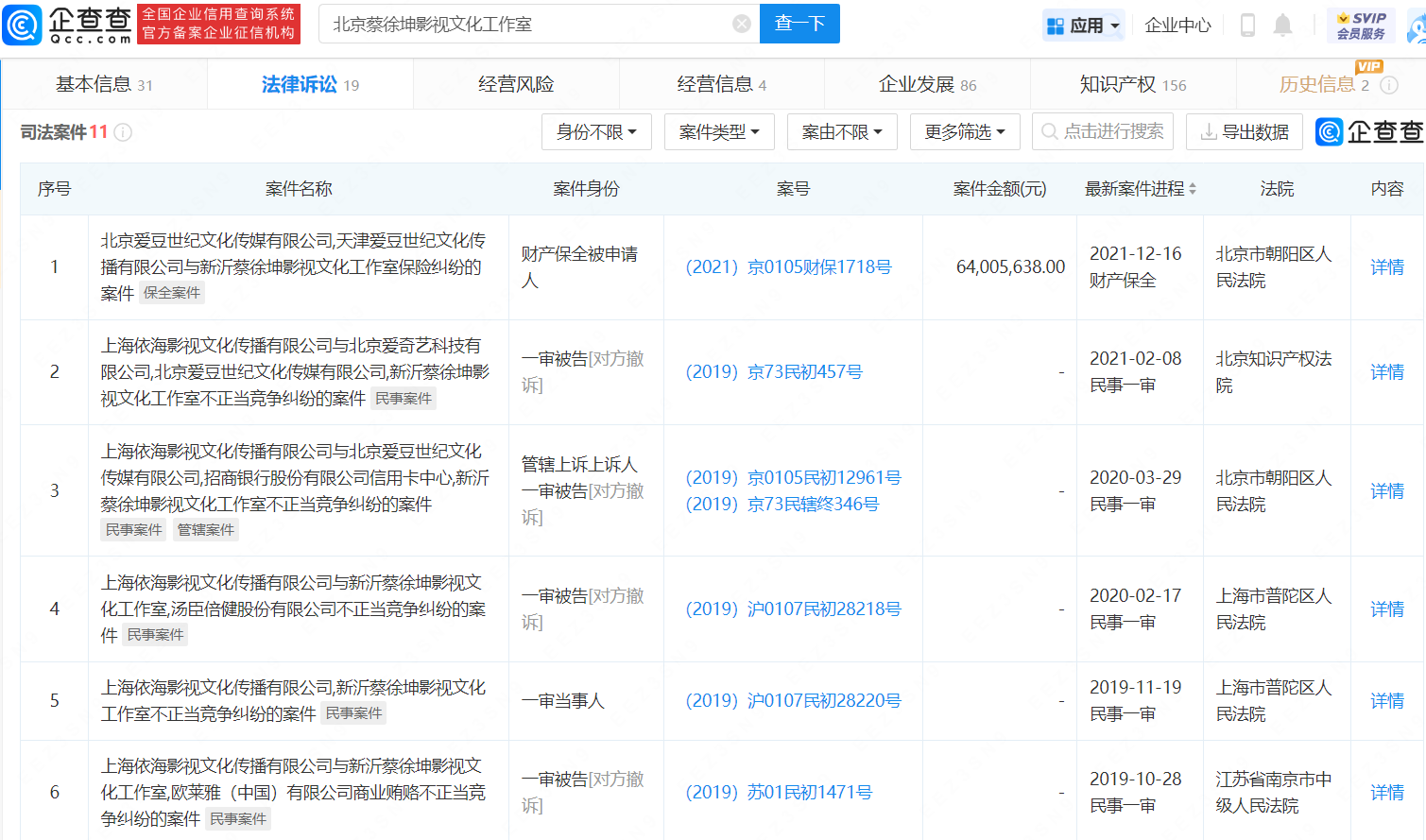Open the 历史信息 VIP tab

coord(1324,85)
